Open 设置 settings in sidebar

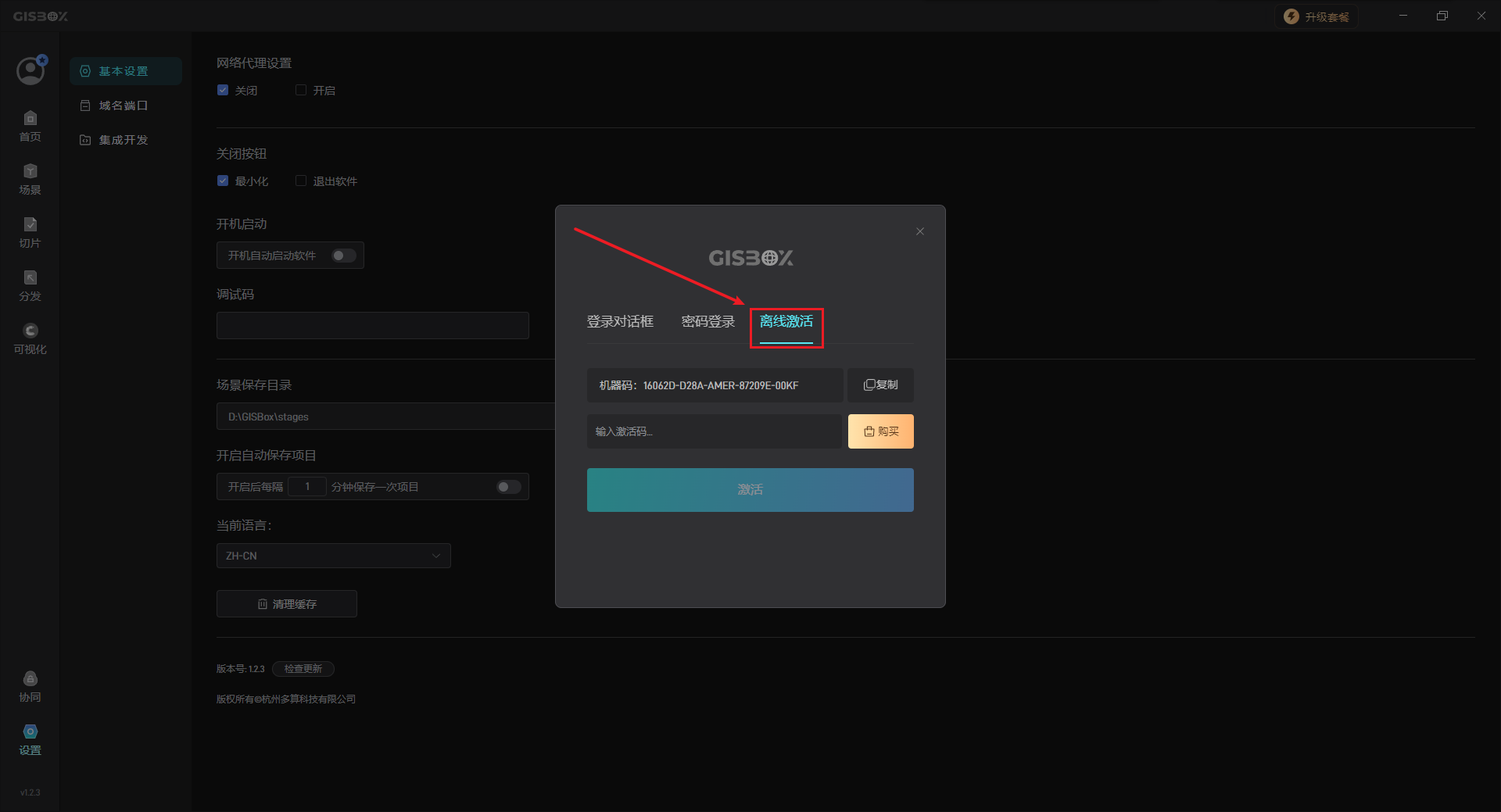coord(30,740)
